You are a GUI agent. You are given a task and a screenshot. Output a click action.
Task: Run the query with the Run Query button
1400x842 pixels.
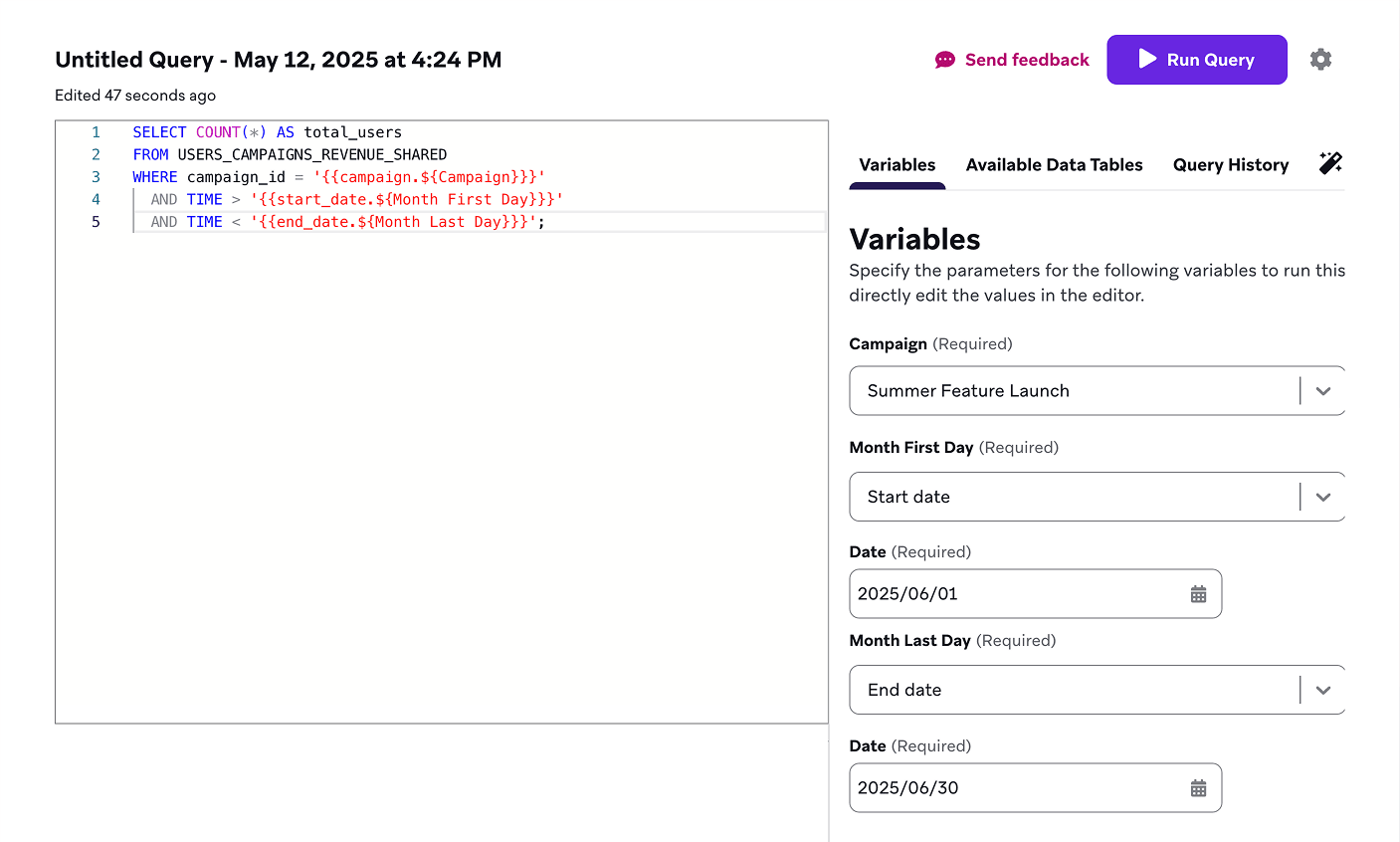point(1197,59)
